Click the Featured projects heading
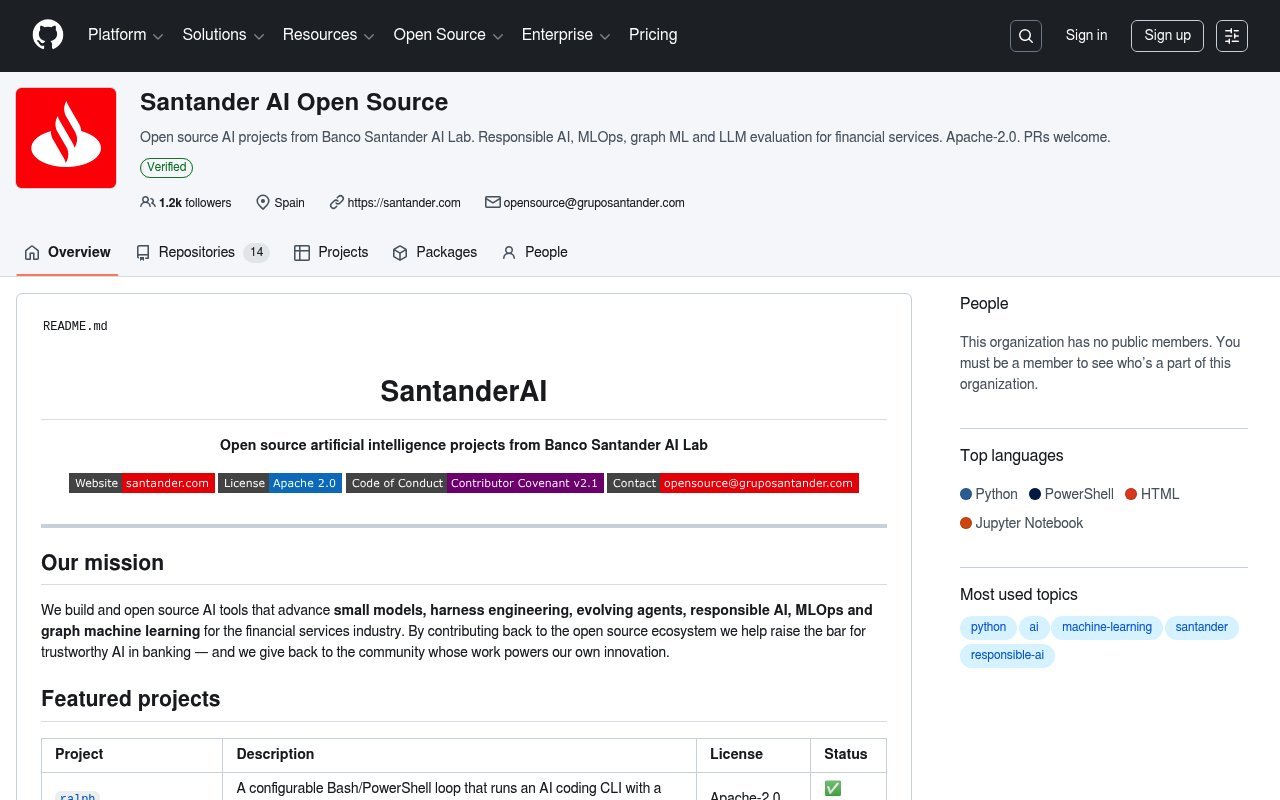The height and width of the screenshot is (800, 1280). tap(131, 699)
